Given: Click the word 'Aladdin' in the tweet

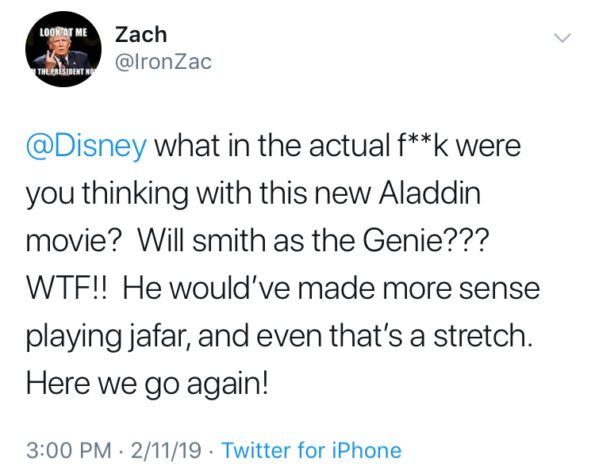Looking at the screenshot, I should click(x=430, y=193).
